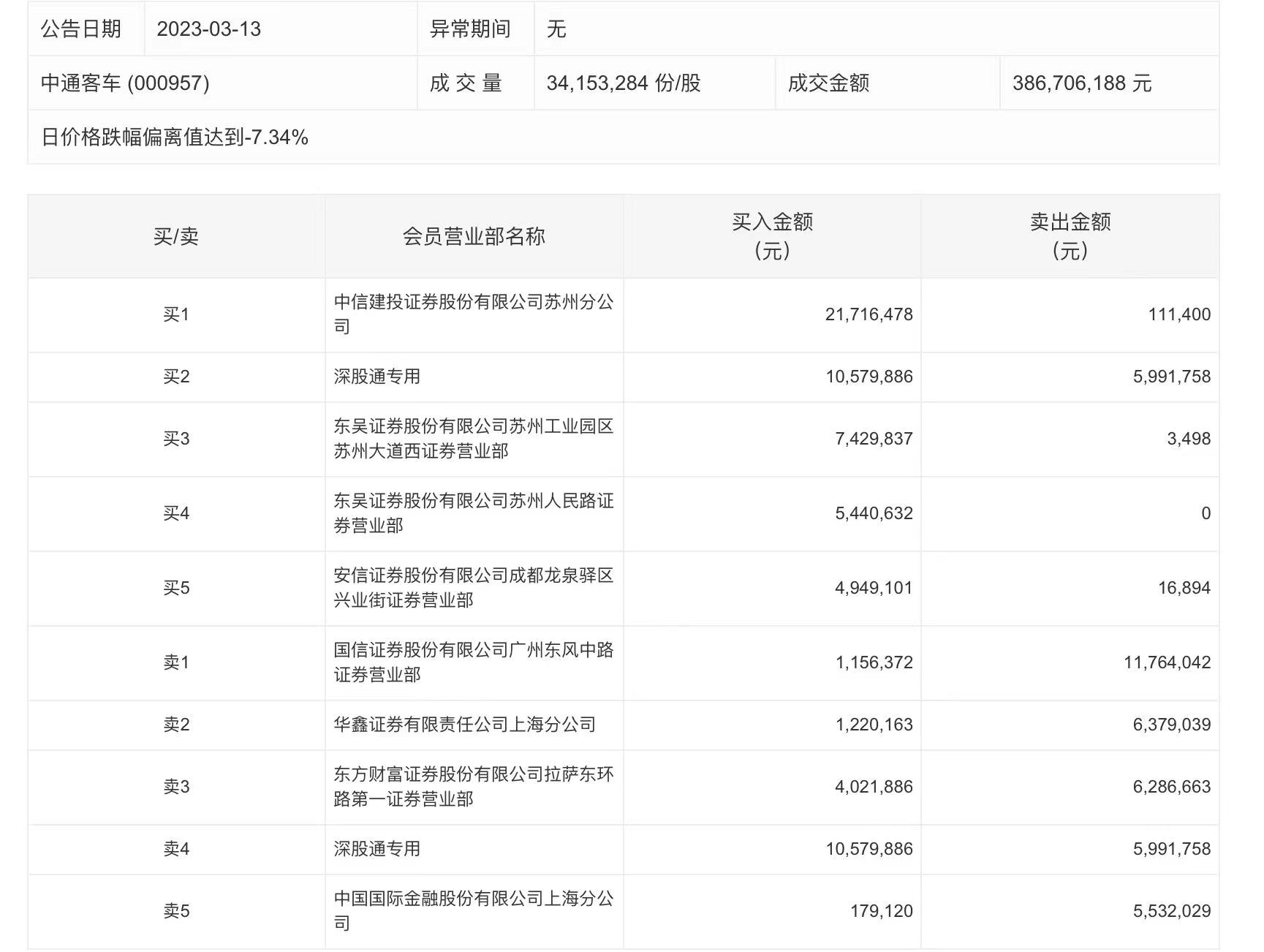Select 10,579,886 in the 卖4 row

869,849
